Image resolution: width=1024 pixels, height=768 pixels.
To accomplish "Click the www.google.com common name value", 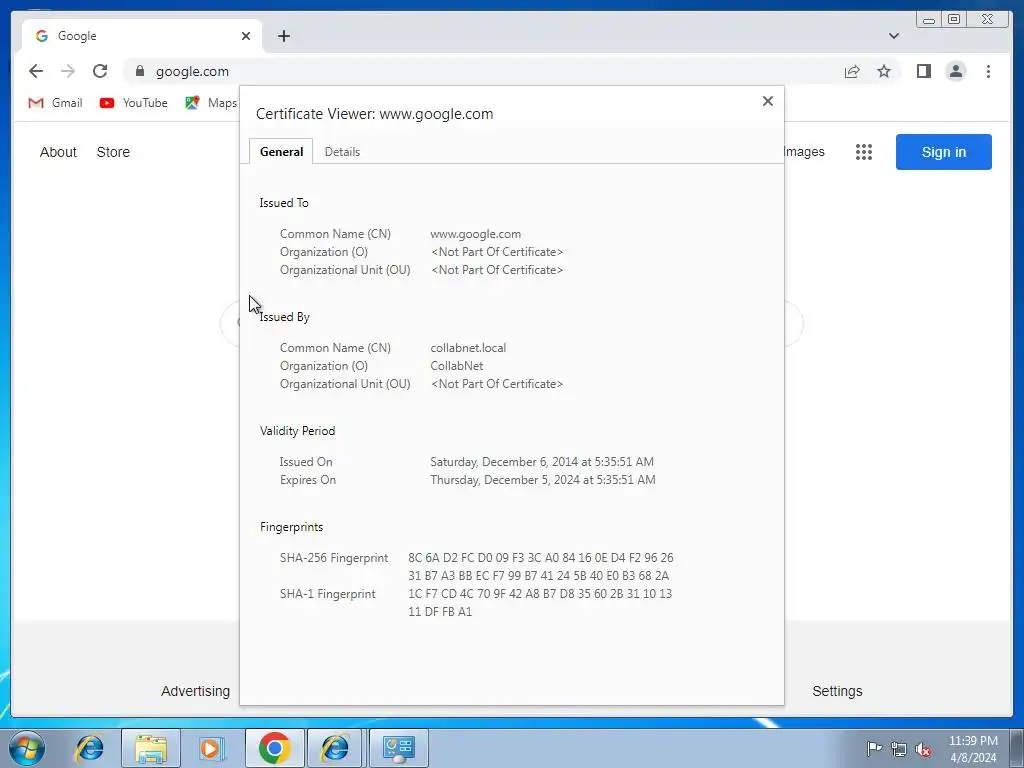I will click(475, 234).
